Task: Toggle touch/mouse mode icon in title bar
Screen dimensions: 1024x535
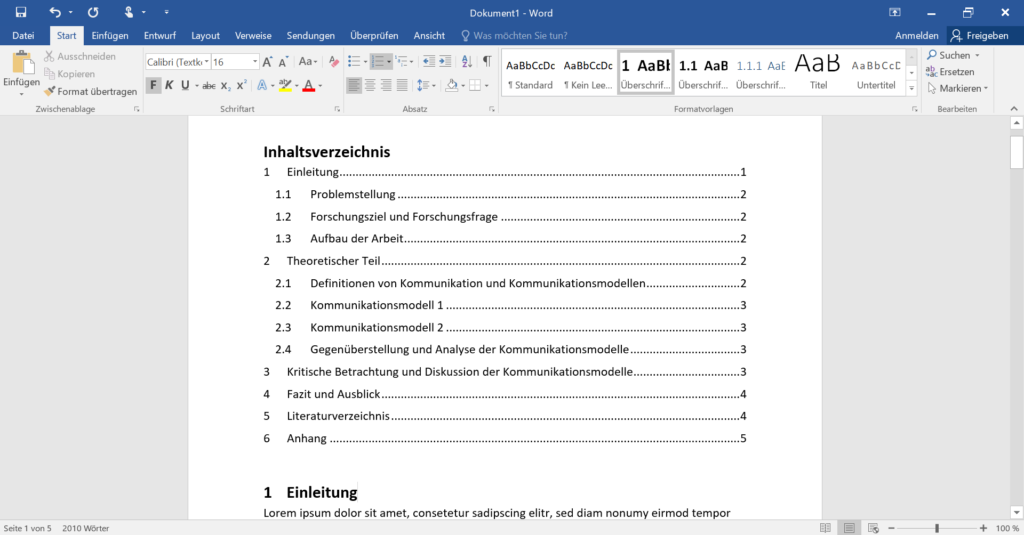Action: tap(129, 12)
